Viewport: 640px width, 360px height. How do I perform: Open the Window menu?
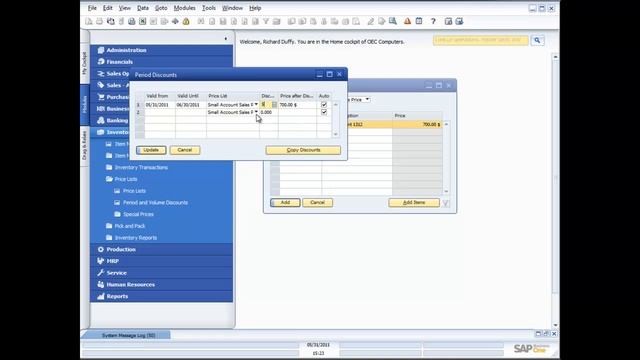232,8
